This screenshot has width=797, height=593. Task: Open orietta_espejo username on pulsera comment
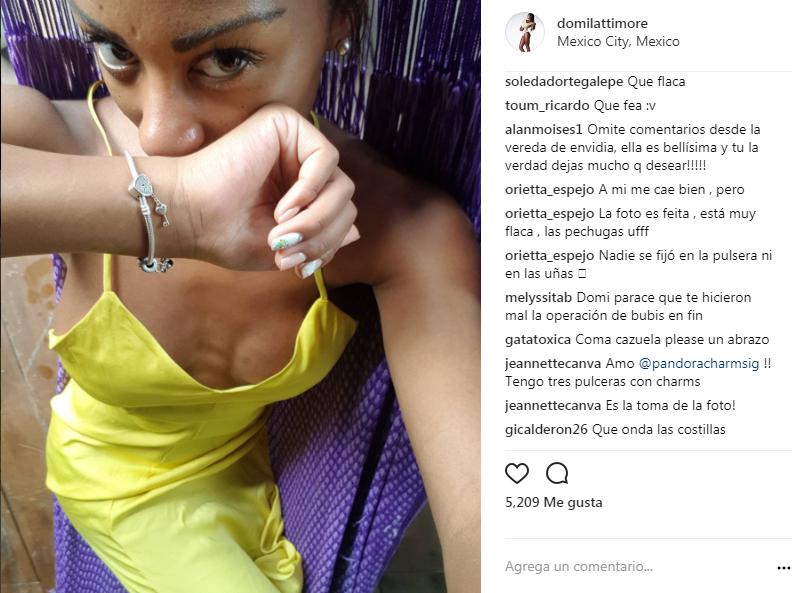click(x=549, y=256)
